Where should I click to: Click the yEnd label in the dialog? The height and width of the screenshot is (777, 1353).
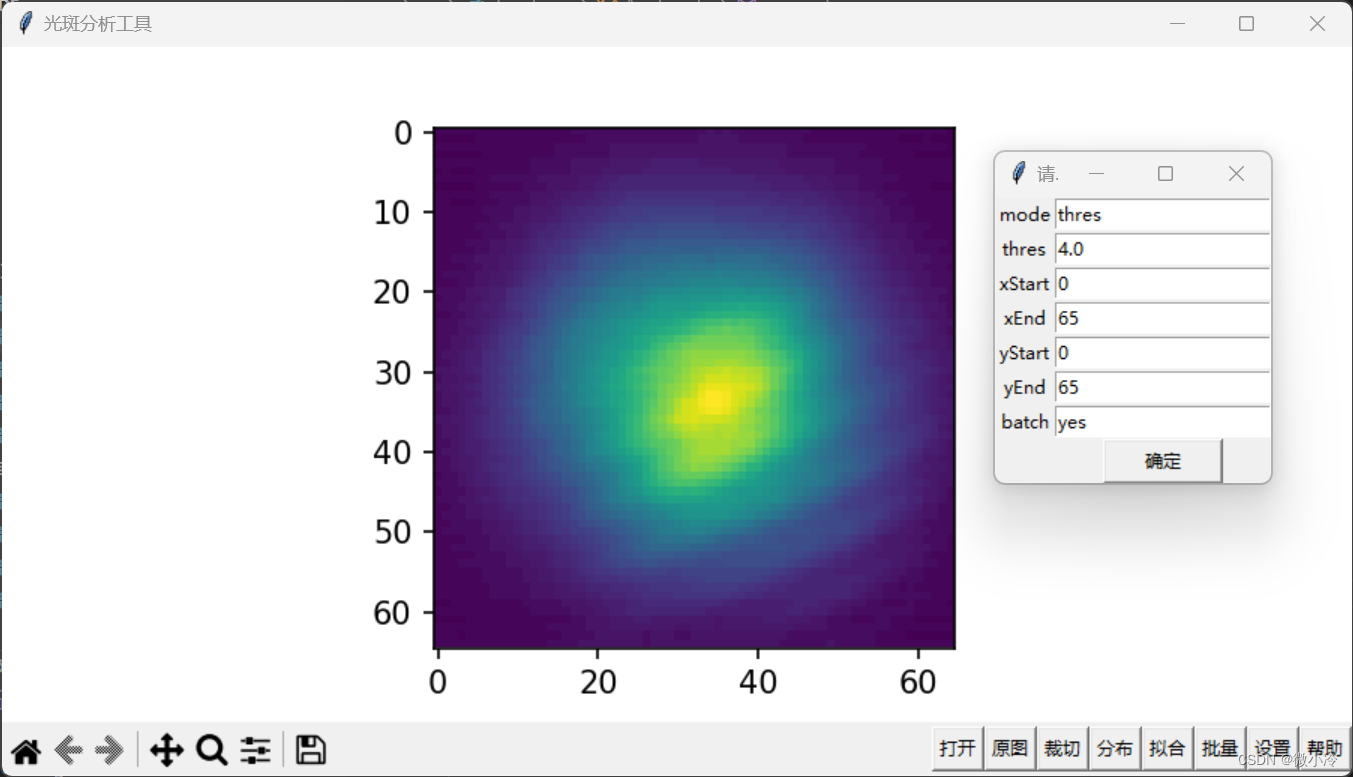tap(1025, 387)
